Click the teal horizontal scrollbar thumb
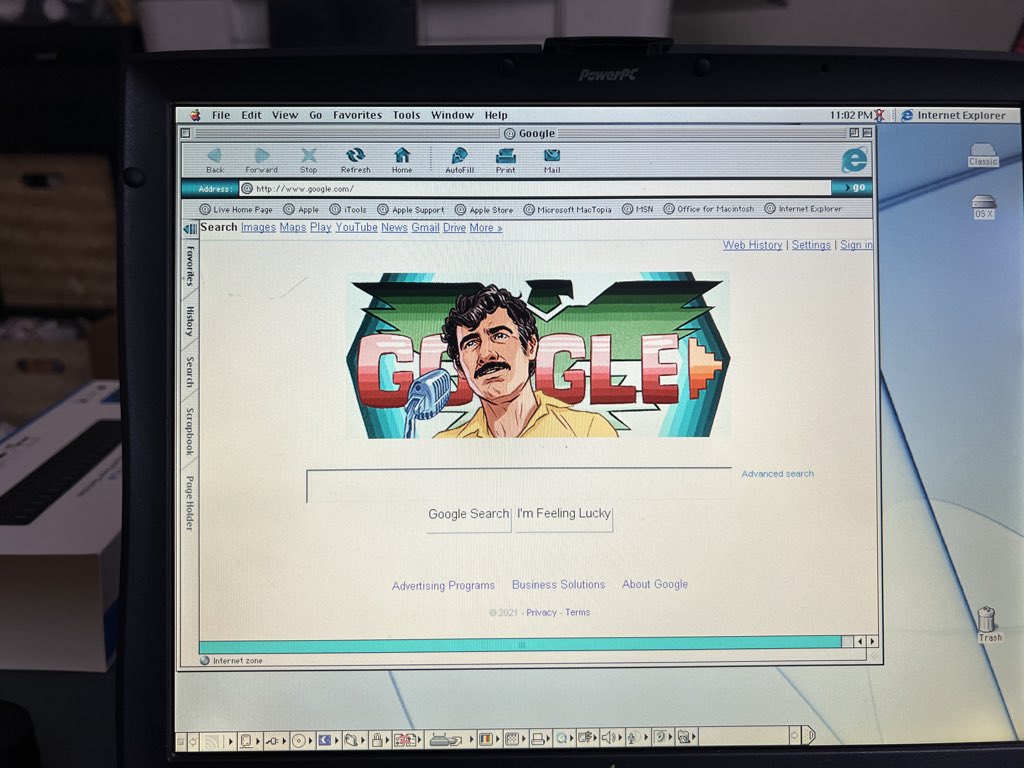The image size is (1024, 768). [x=520, y=643]
